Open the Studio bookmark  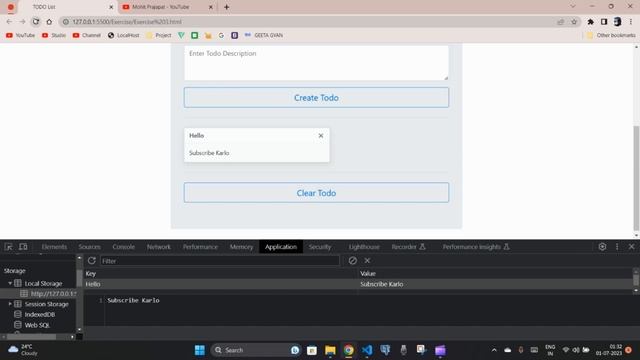pyautogui.click(x=54, y=35)
